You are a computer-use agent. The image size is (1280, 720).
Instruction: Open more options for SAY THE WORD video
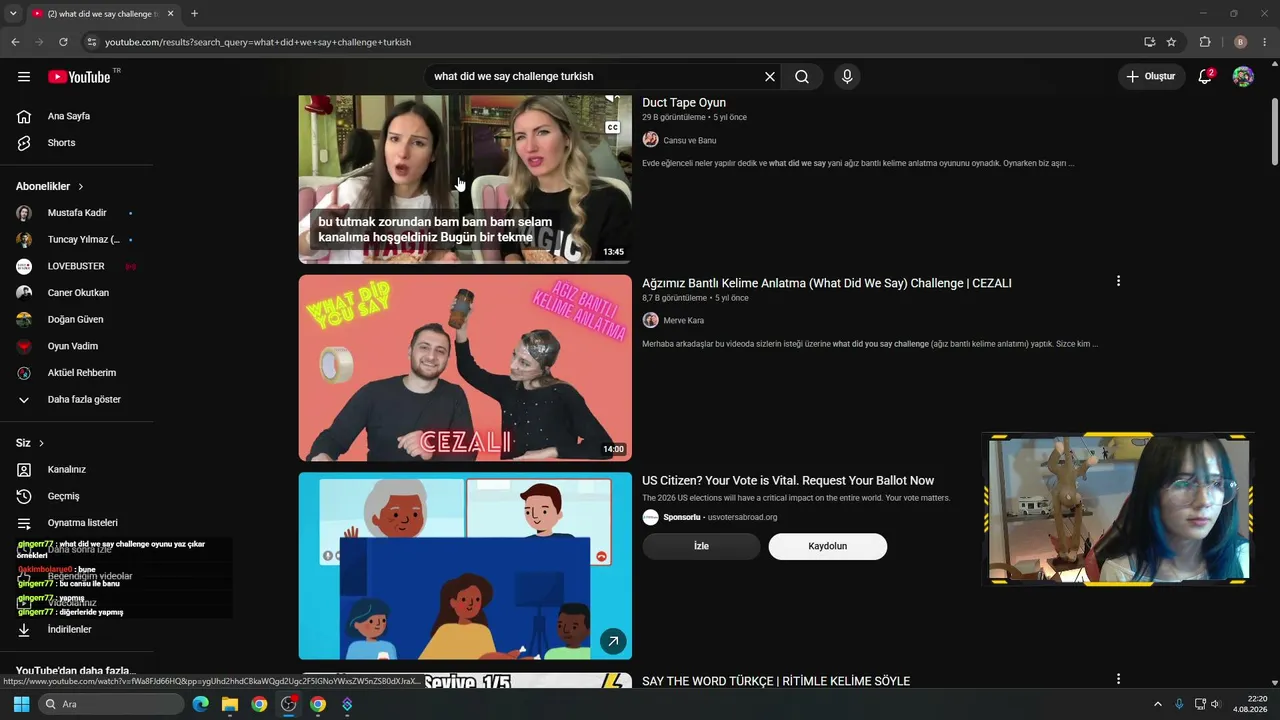click(x=1118, y=680)
